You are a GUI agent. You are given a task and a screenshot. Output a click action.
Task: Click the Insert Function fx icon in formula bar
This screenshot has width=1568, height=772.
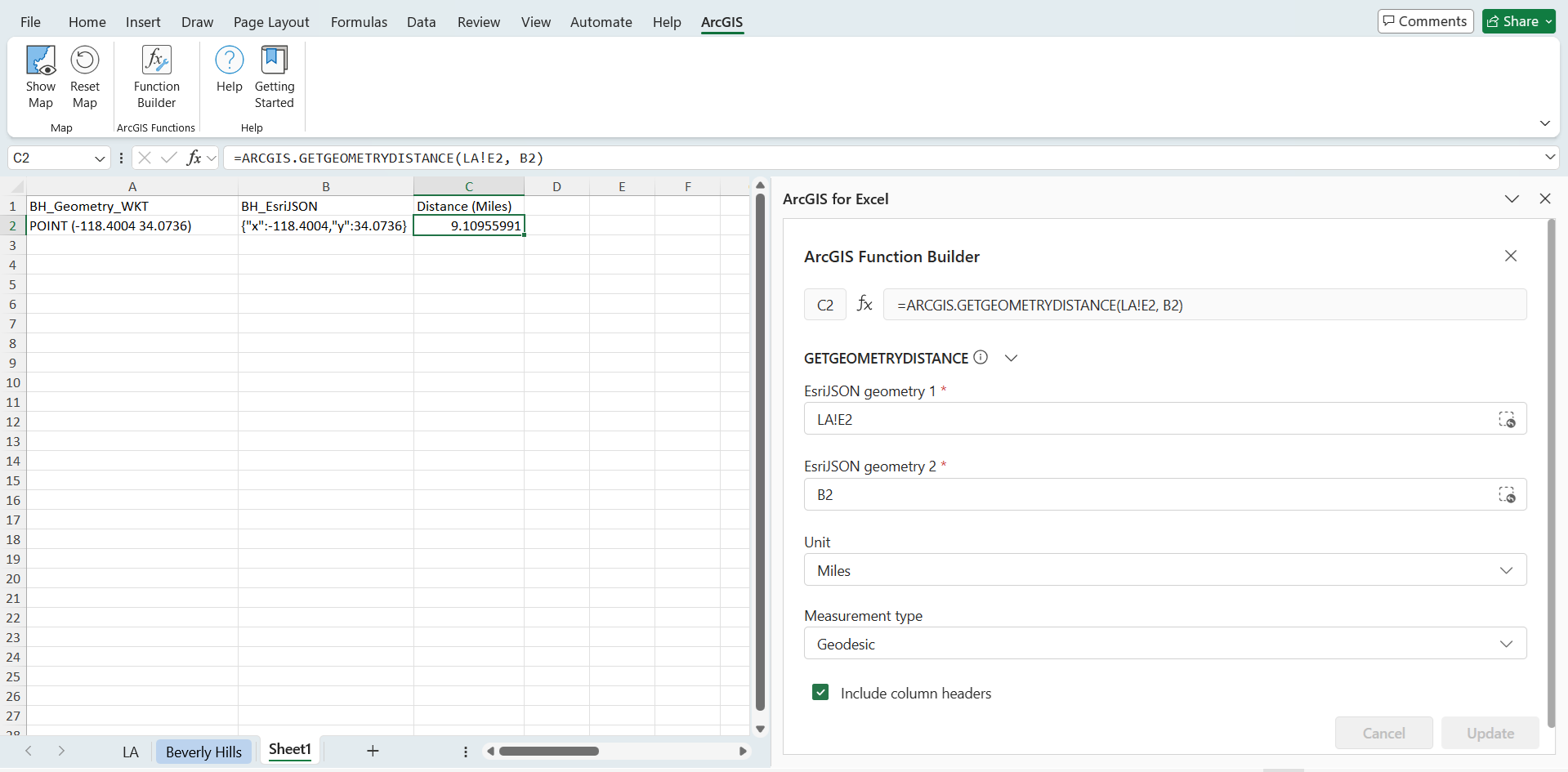coord(194,158)
